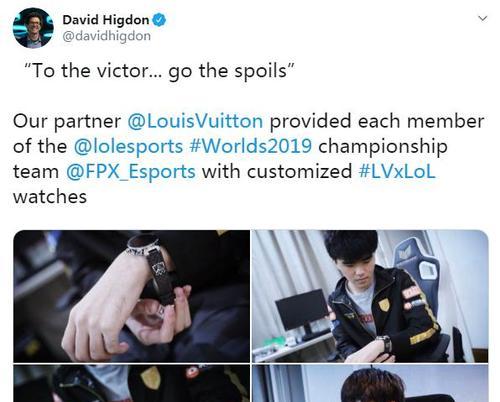Open the @LouisVuitton mention

195,121
